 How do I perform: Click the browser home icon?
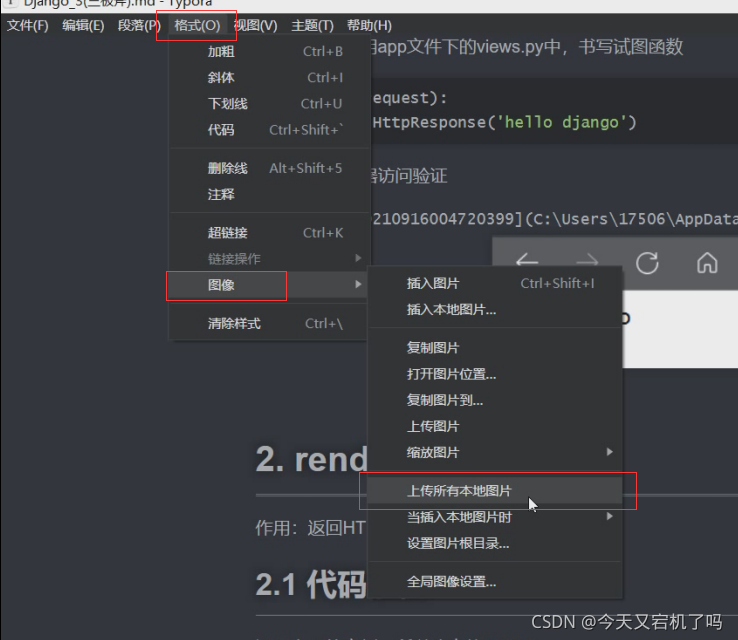point(707,262)
